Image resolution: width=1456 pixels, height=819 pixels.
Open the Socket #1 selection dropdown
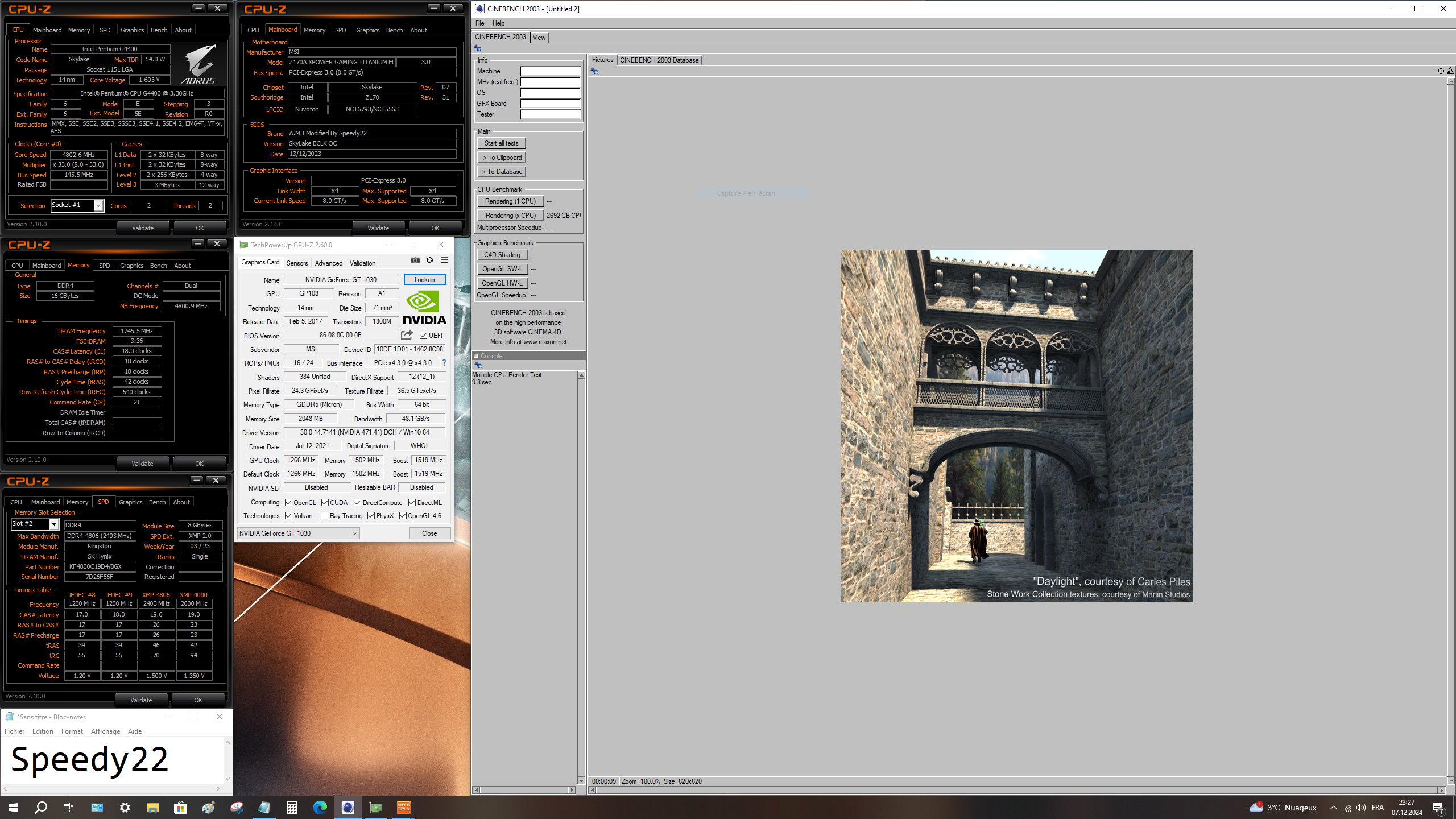(x=77, y=205)
